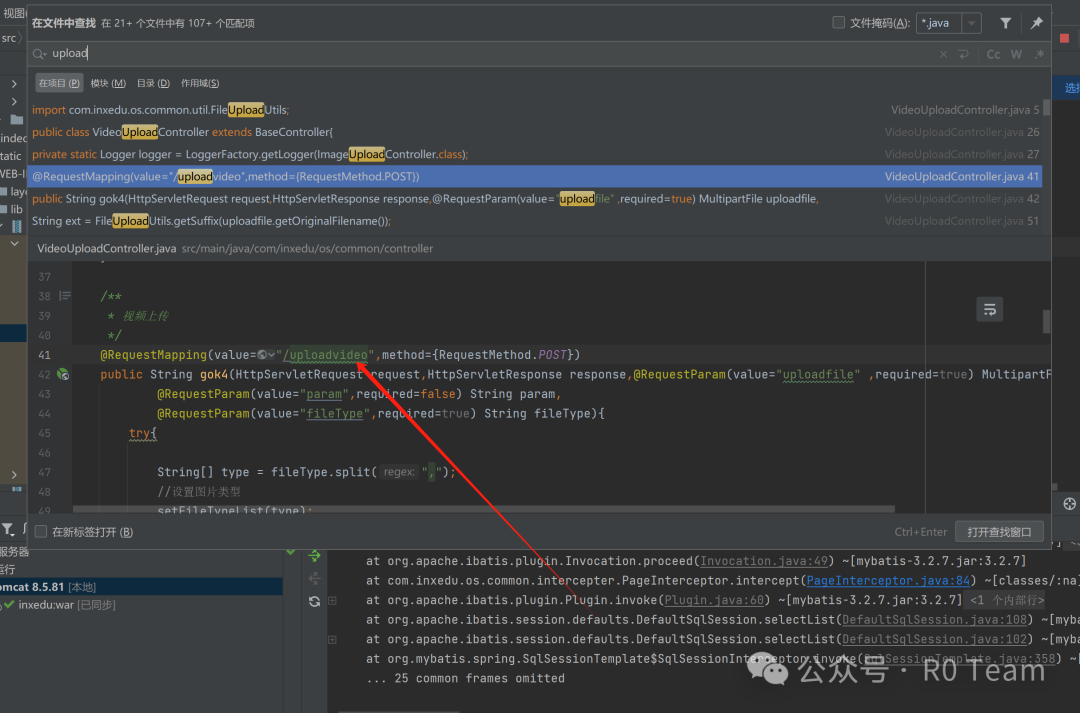The height and width of the screenshot is (713, 1080).
Task: Click the crosshair locate icon at right edge
Action: coord(1069,504)
